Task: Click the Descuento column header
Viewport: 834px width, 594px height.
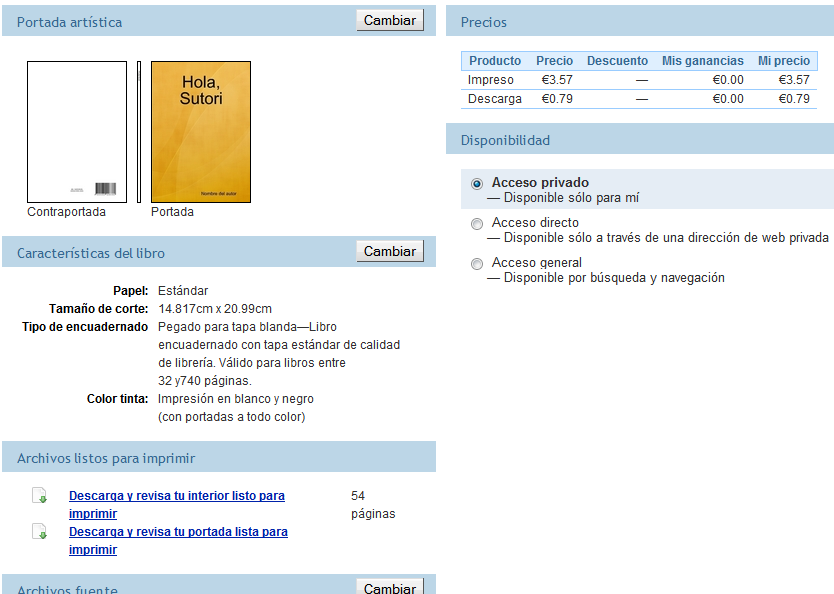Action: point(617,61)
